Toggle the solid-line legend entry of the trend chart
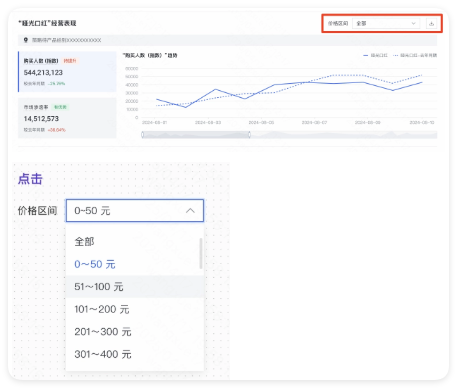The image size is (457, 388). (375, 55)
